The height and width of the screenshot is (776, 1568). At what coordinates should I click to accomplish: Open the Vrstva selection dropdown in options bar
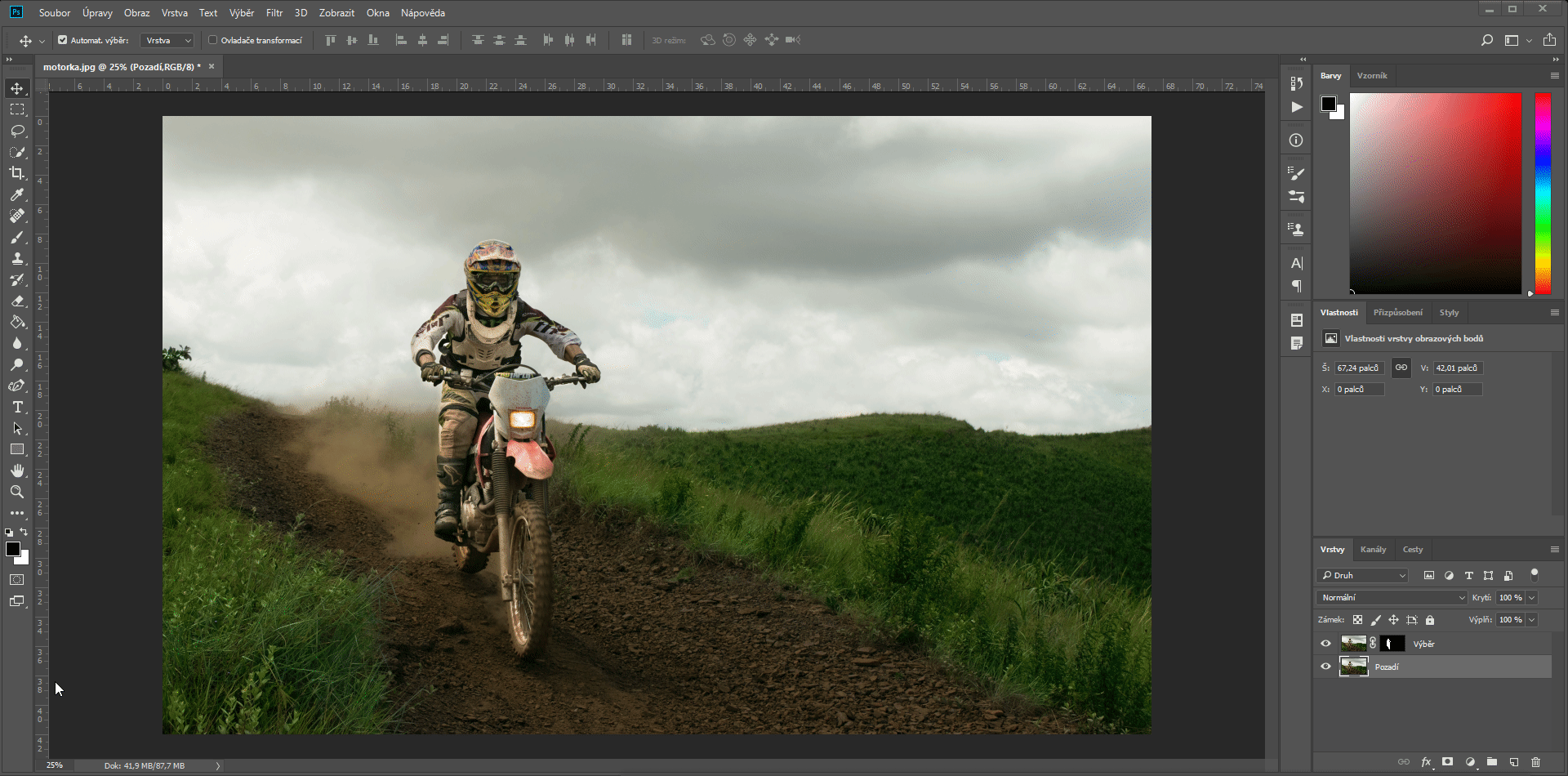pyautogui.click(x=166, y=39)
